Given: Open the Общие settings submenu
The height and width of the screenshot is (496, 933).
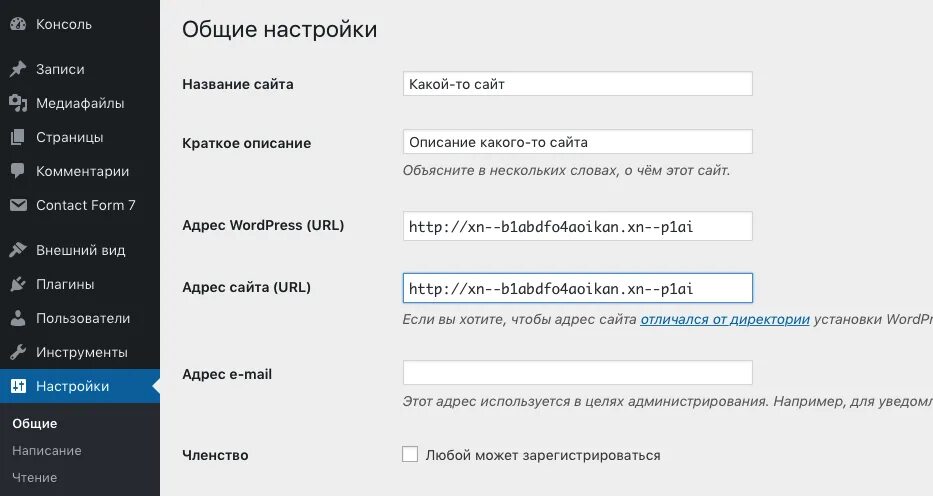Looking at the screenshot, I should 35,423.
